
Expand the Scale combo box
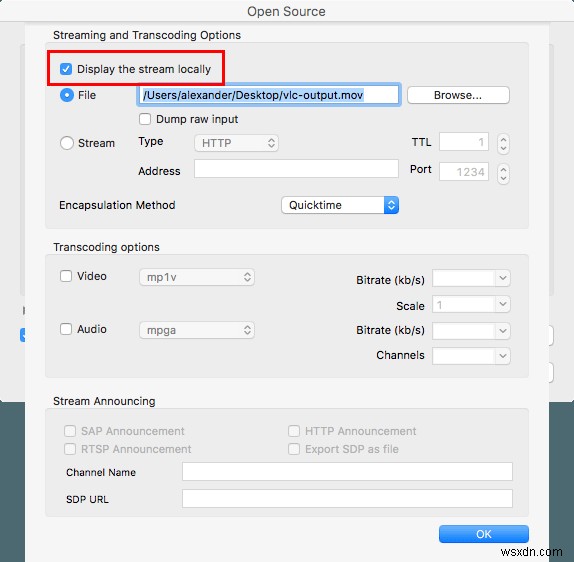503,304
